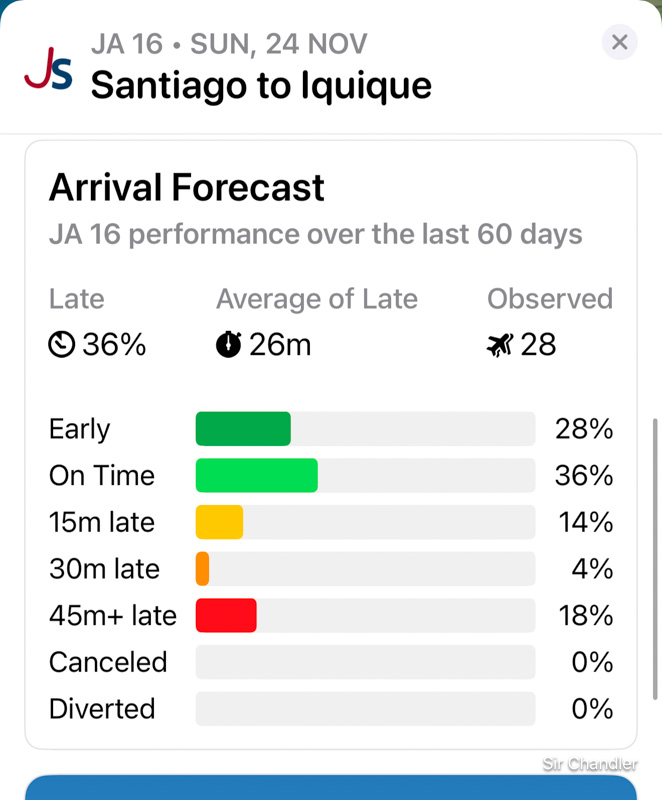Viewport: 662px width, 800px height.
Task: Select the Early green bar
Action: tap(243, 429)
